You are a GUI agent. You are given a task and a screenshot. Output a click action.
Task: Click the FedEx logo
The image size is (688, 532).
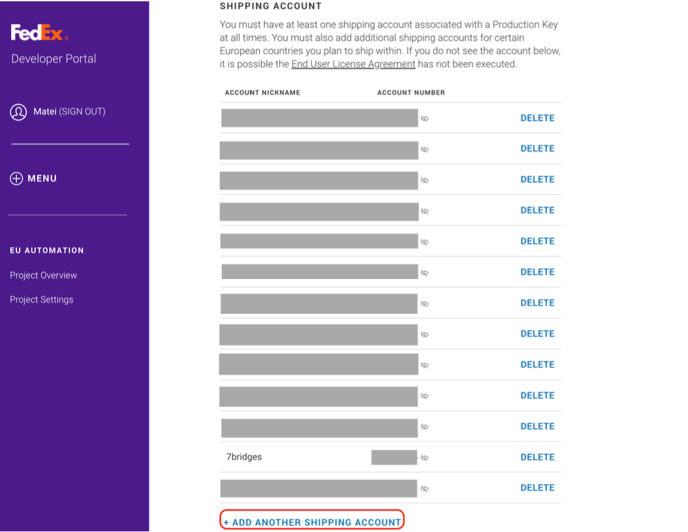(x=39, y=33)
